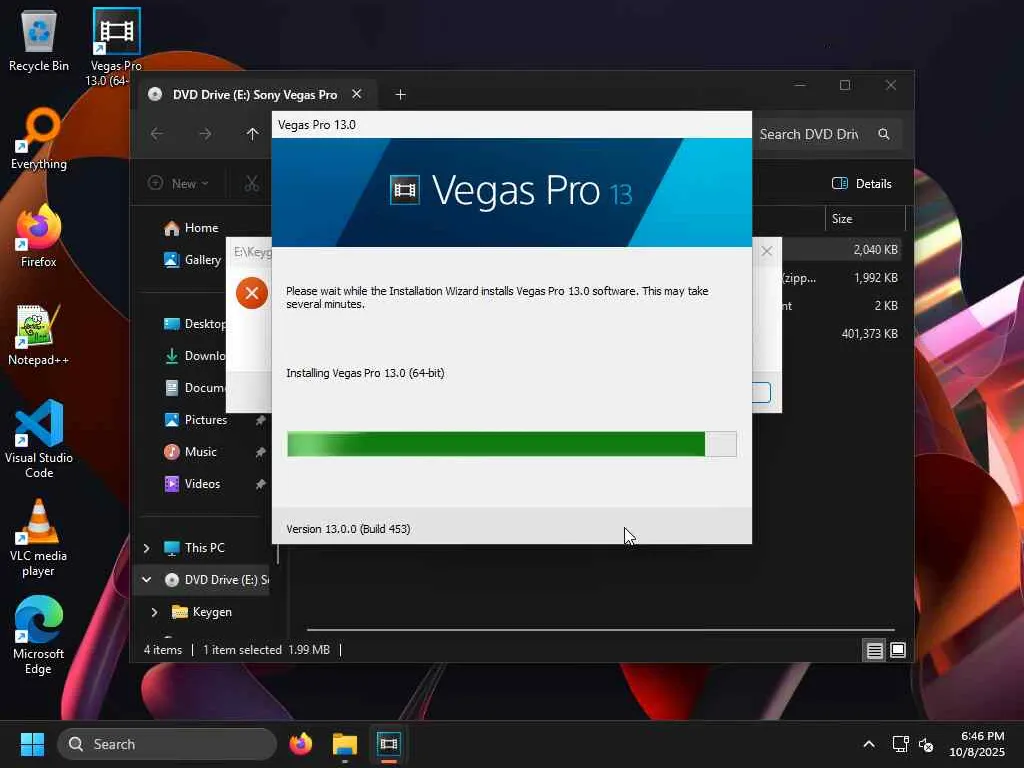The width and height of the screenshot is (1024, 768).
Task: Unpin Videos using its pin icon
Action: (261, 484)
